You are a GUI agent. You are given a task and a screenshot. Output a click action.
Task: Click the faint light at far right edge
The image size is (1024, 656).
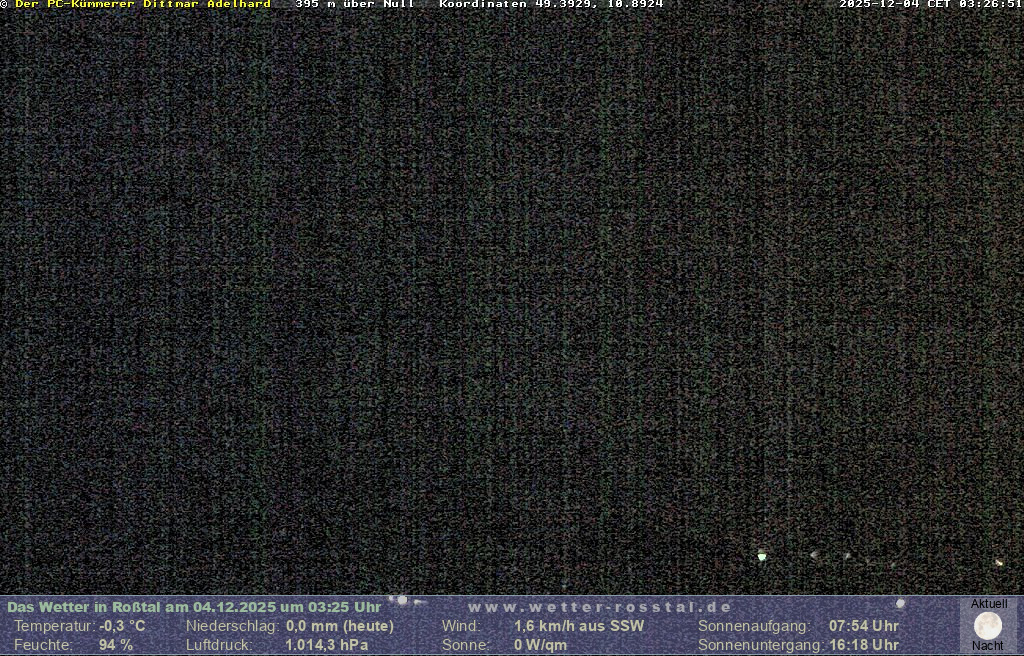[x=998, y=563]
